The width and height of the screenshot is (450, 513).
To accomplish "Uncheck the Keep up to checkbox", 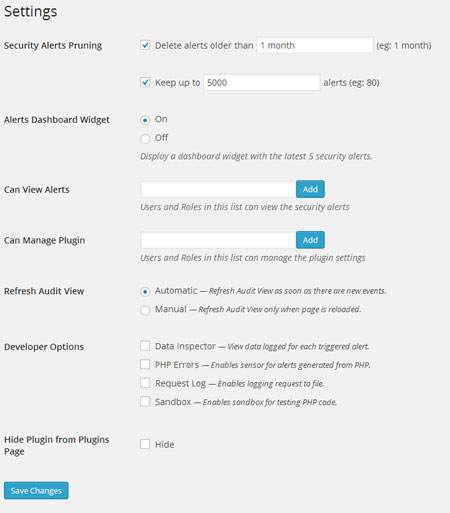I will click(145, 82).
